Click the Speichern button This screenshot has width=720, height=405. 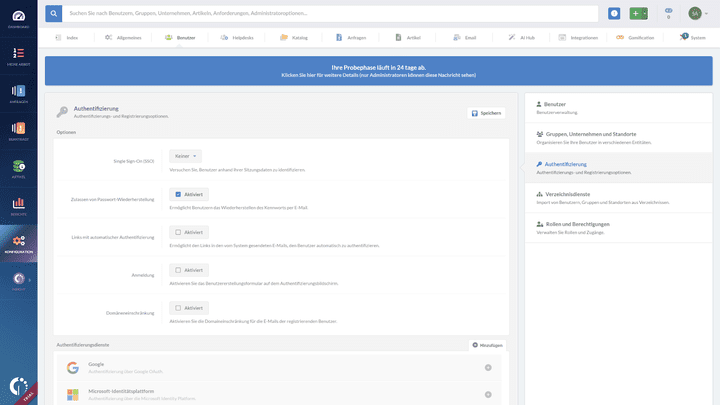tap(486, 113)
